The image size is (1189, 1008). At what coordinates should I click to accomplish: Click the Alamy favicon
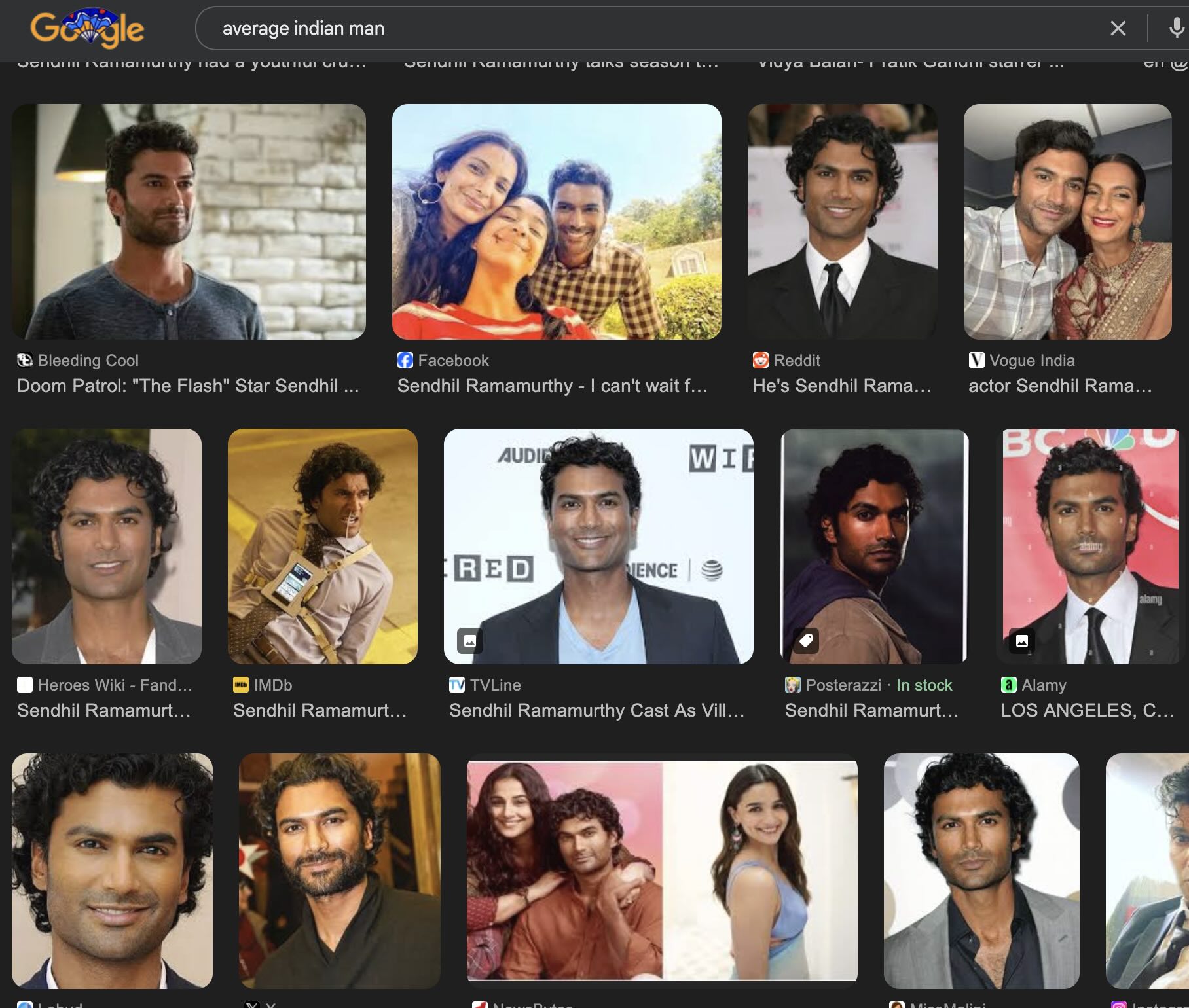pos(1009,685)
